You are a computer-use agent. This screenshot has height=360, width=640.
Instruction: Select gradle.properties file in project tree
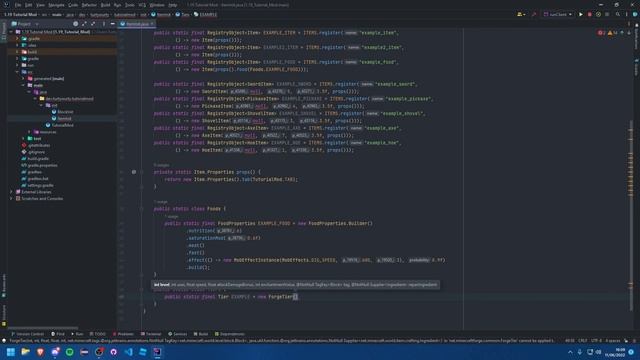click(39, 165)
